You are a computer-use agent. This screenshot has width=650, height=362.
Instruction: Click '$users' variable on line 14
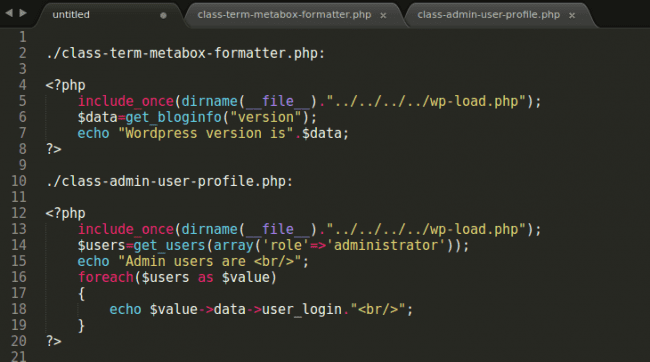tap(102, 245)
